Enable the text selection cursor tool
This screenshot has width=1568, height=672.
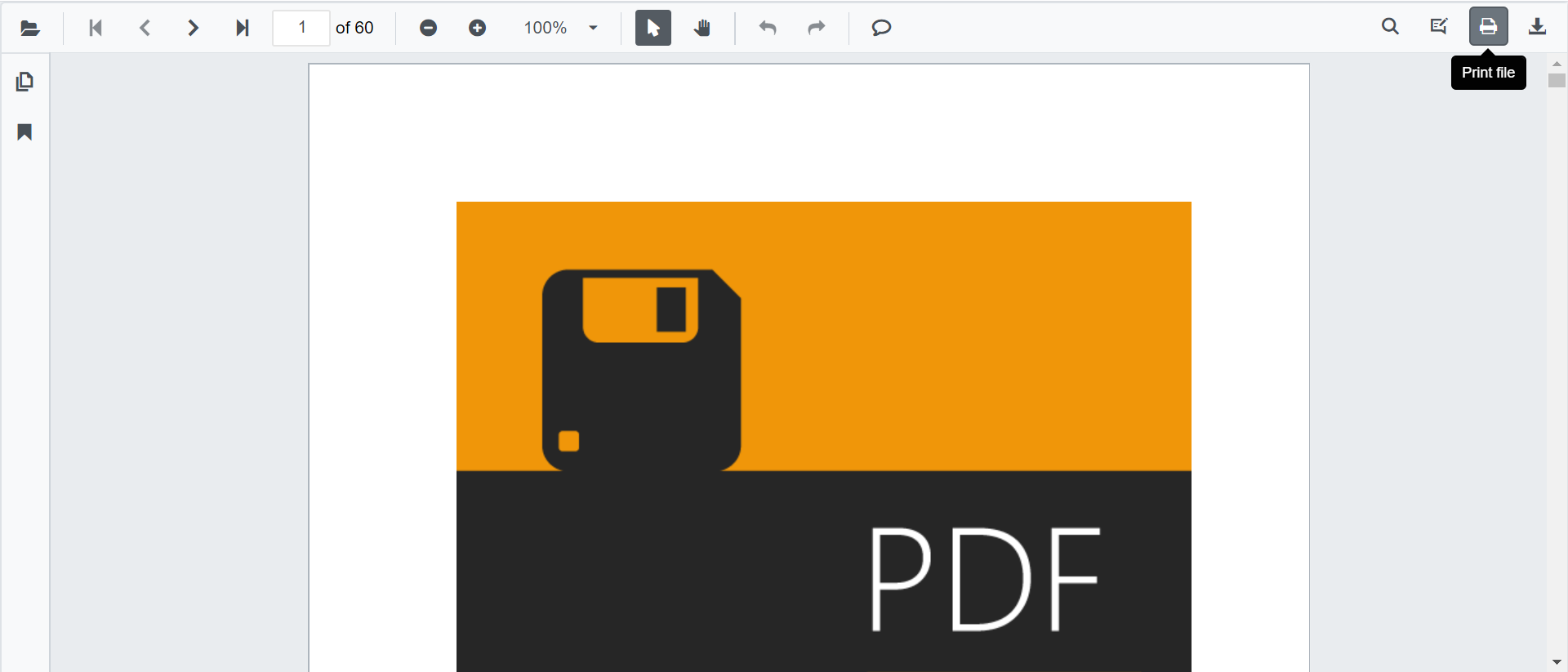(x=653, y=28)
